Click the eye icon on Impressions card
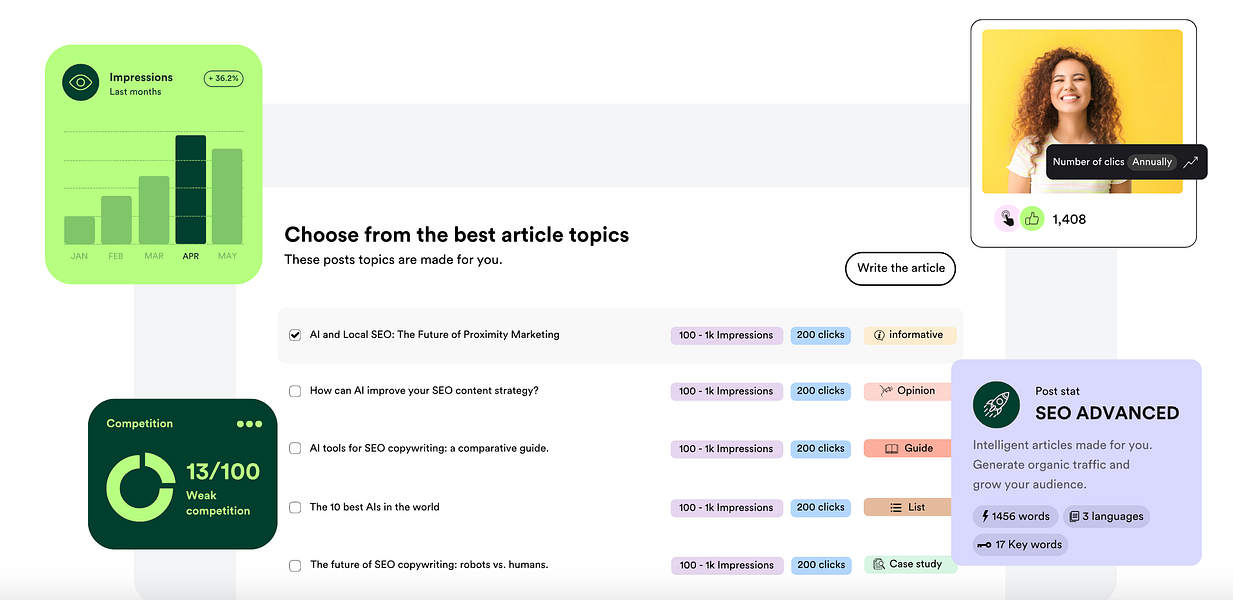Image resolution: width=1233 pixels, height=600 pixels. click(80, 82)
